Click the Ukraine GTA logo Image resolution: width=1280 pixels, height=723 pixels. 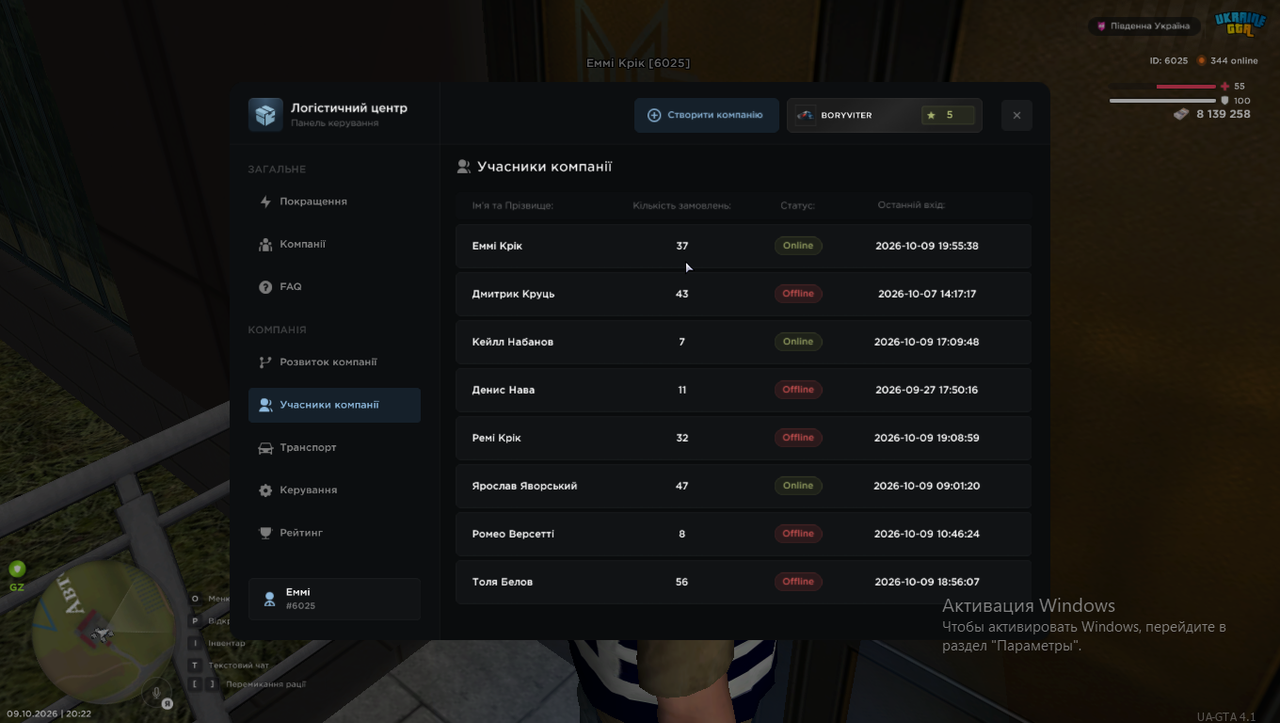coord(1240,24)
